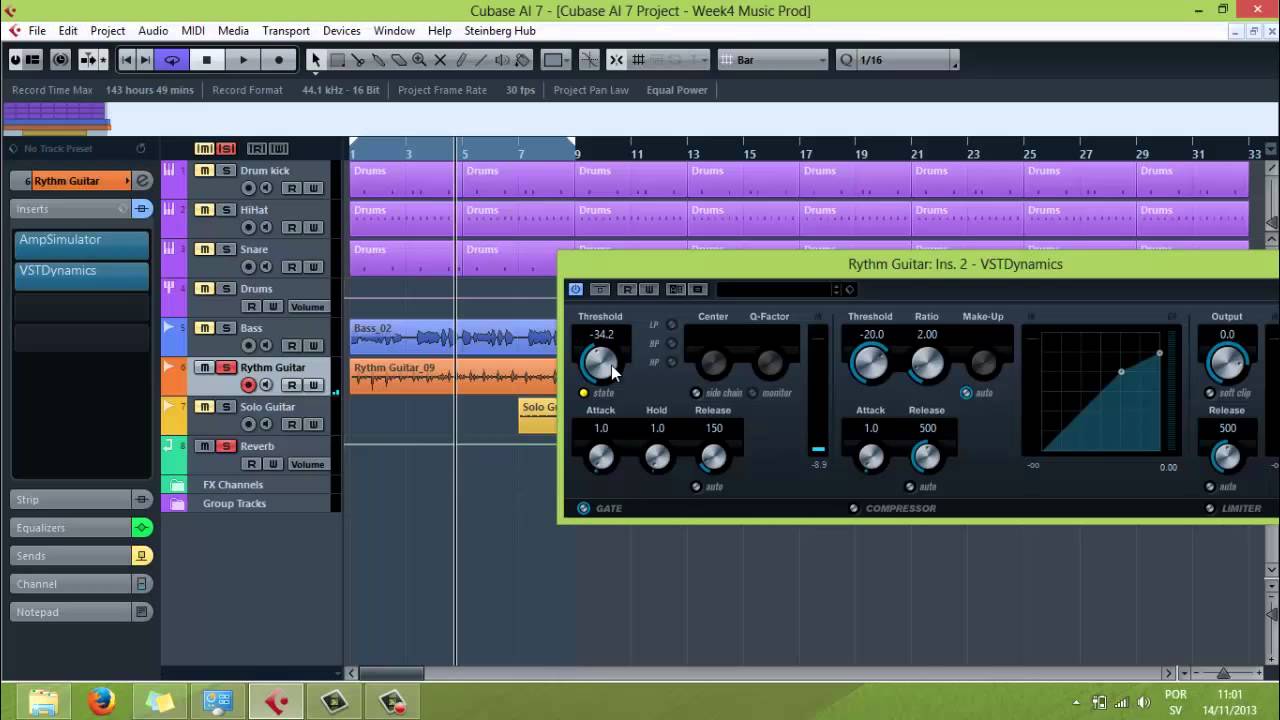This screenshot has width=1280, height=720.
Task: Open the snap type grid icon
Action: click(x=639, y=60)
